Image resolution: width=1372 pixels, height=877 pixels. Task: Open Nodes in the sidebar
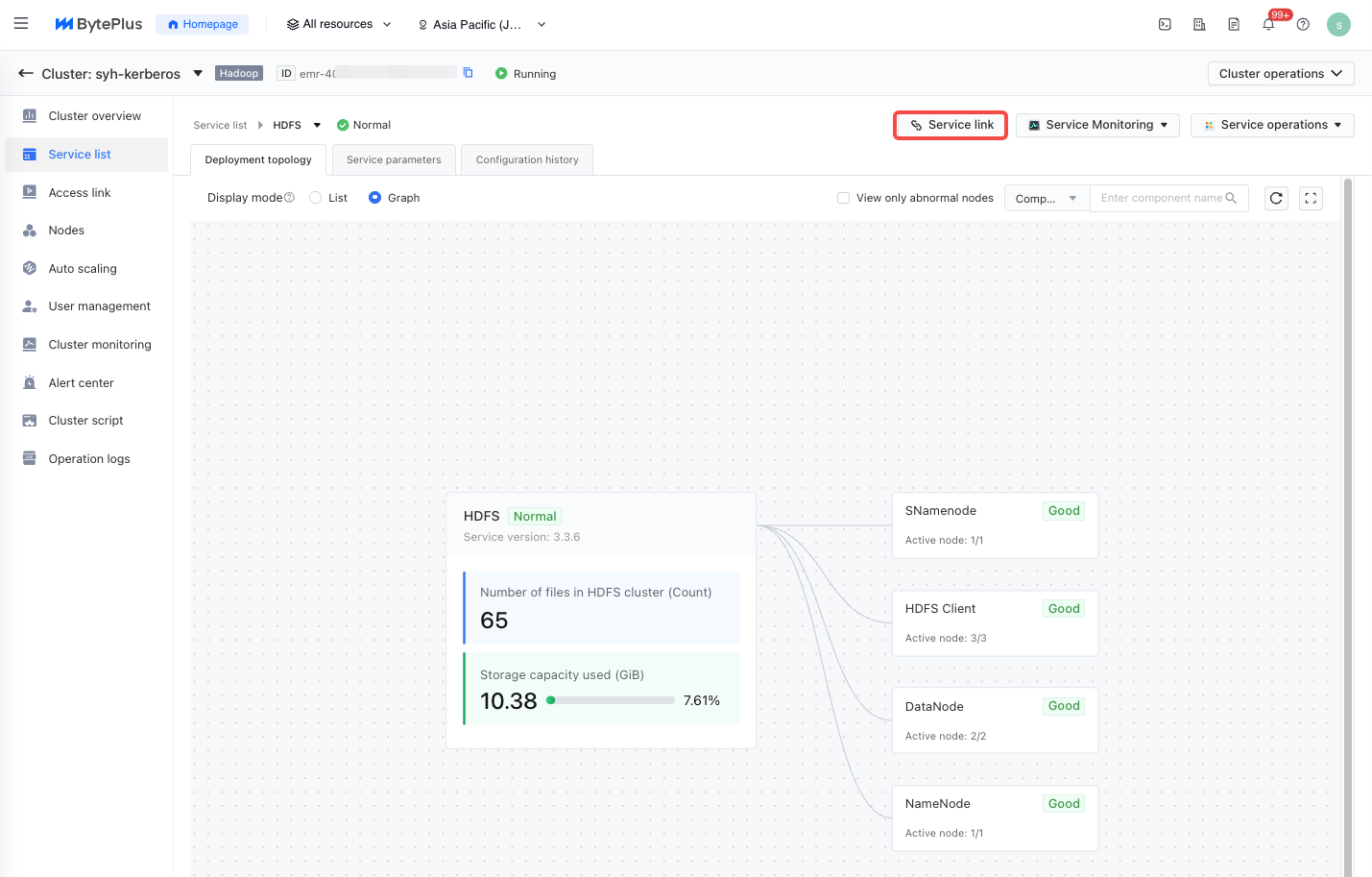(x=66, y=231)
